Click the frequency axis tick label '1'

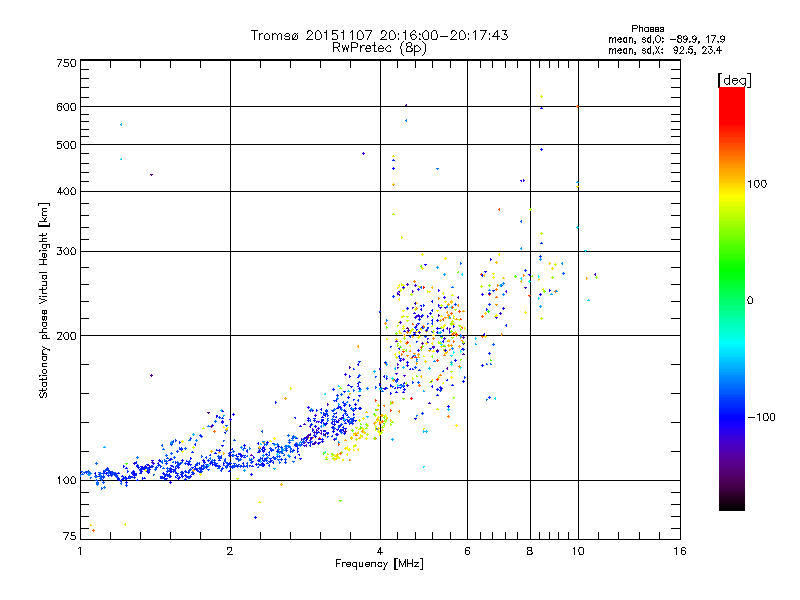(x=80, y=551)
